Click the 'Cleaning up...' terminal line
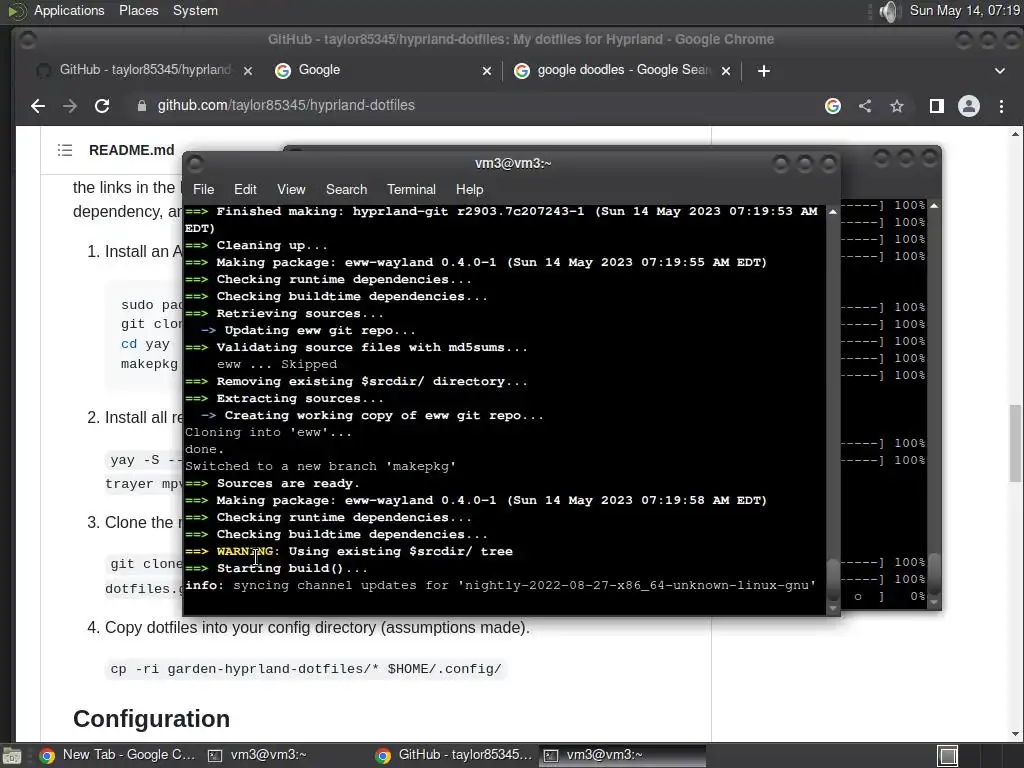 point(256,246)
